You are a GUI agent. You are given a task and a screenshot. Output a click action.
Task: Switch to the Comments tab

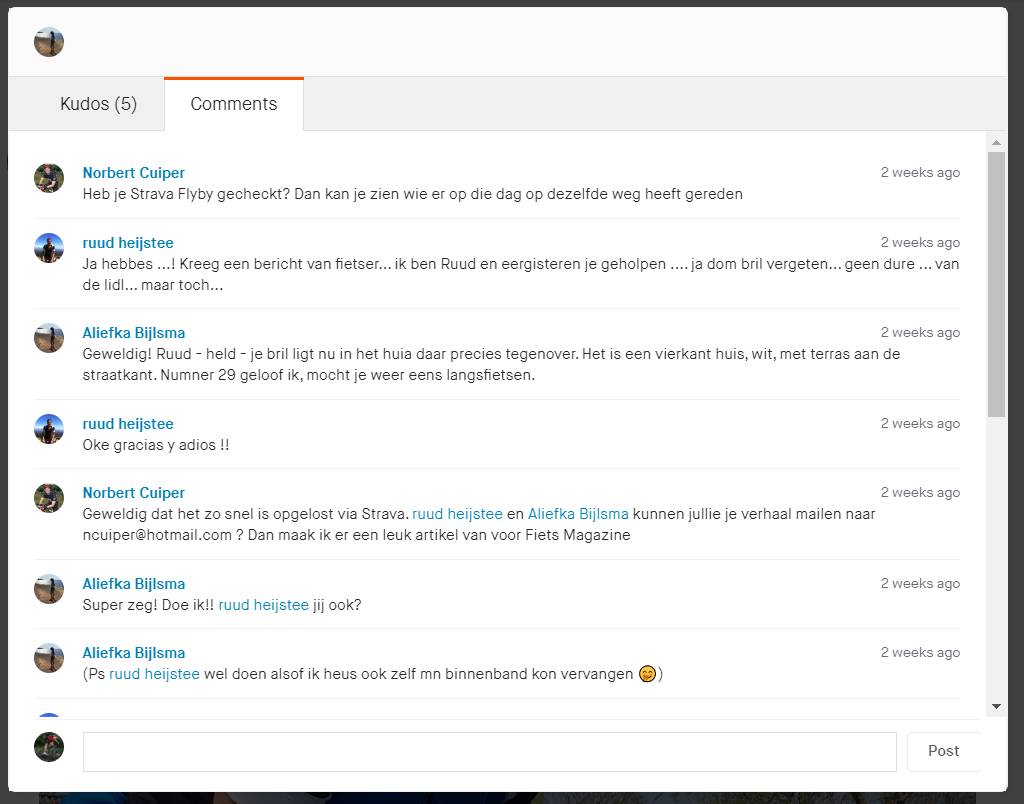pos(233,104)
